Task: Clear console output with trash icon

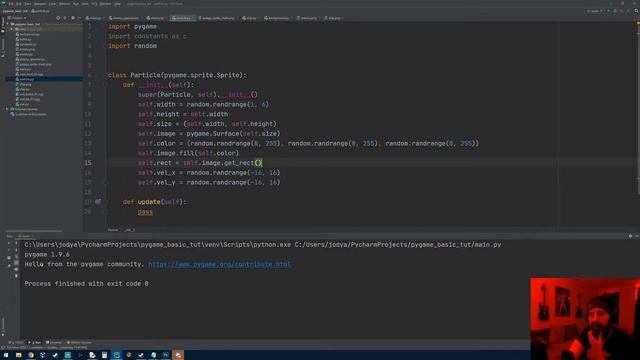Action: [16, 276]
